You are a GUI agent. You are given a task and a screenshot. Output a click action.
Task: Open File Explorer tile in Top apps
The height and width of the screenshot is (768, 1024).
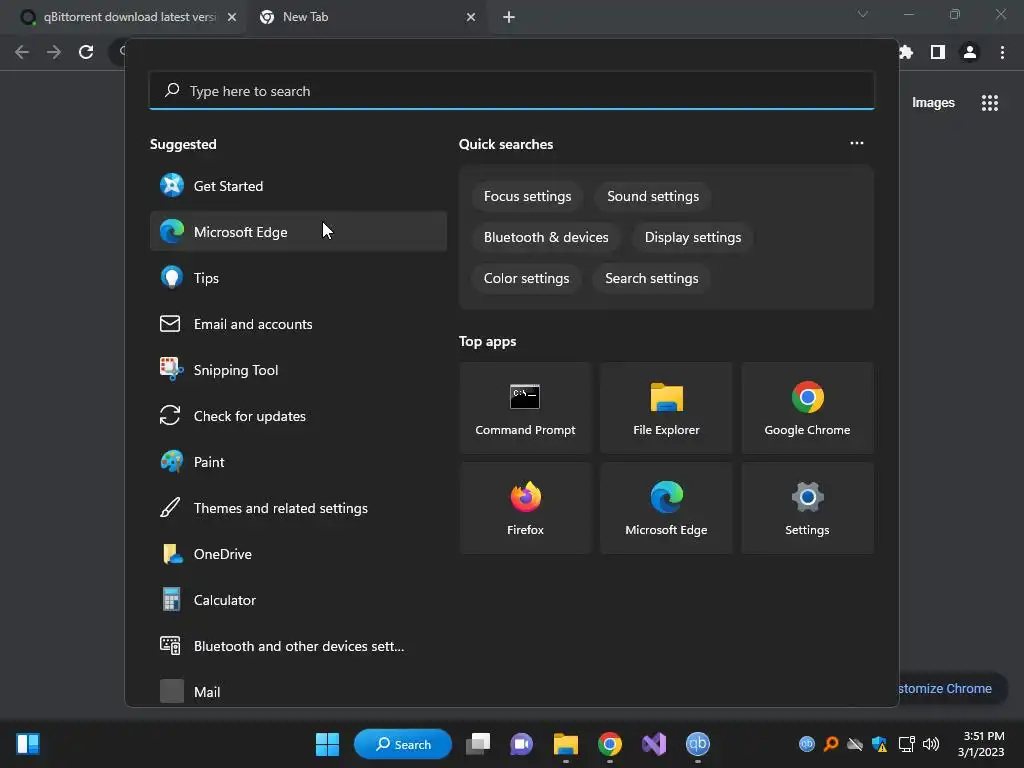coord(666,408)
